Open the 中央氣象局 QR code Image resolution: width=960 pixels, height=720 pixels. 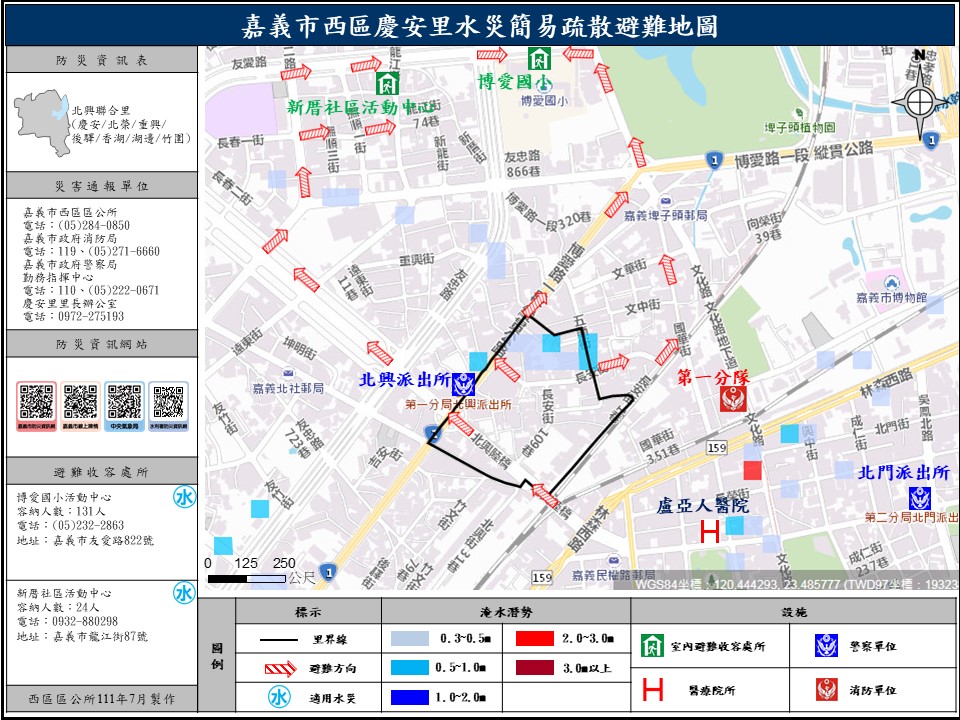pyautogui.click(x=124, y=402)
